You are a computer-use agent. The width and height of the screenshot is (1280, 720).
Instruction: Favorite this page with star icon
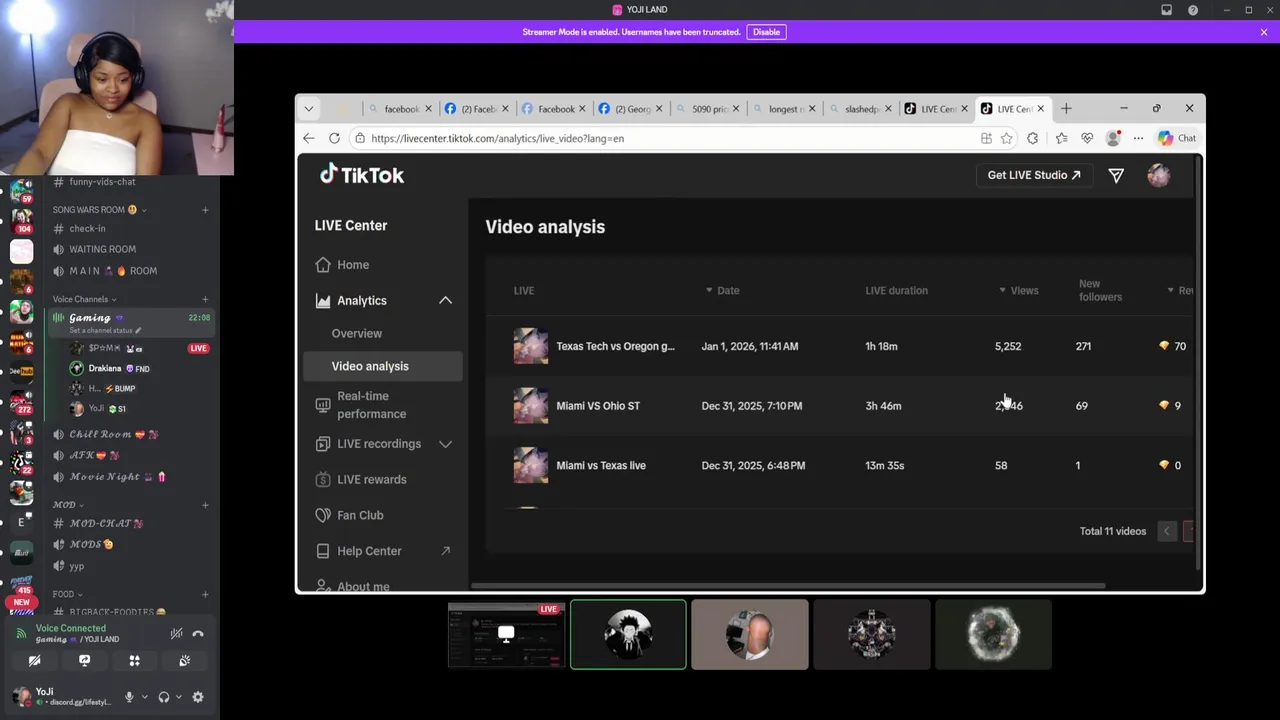1007,138
